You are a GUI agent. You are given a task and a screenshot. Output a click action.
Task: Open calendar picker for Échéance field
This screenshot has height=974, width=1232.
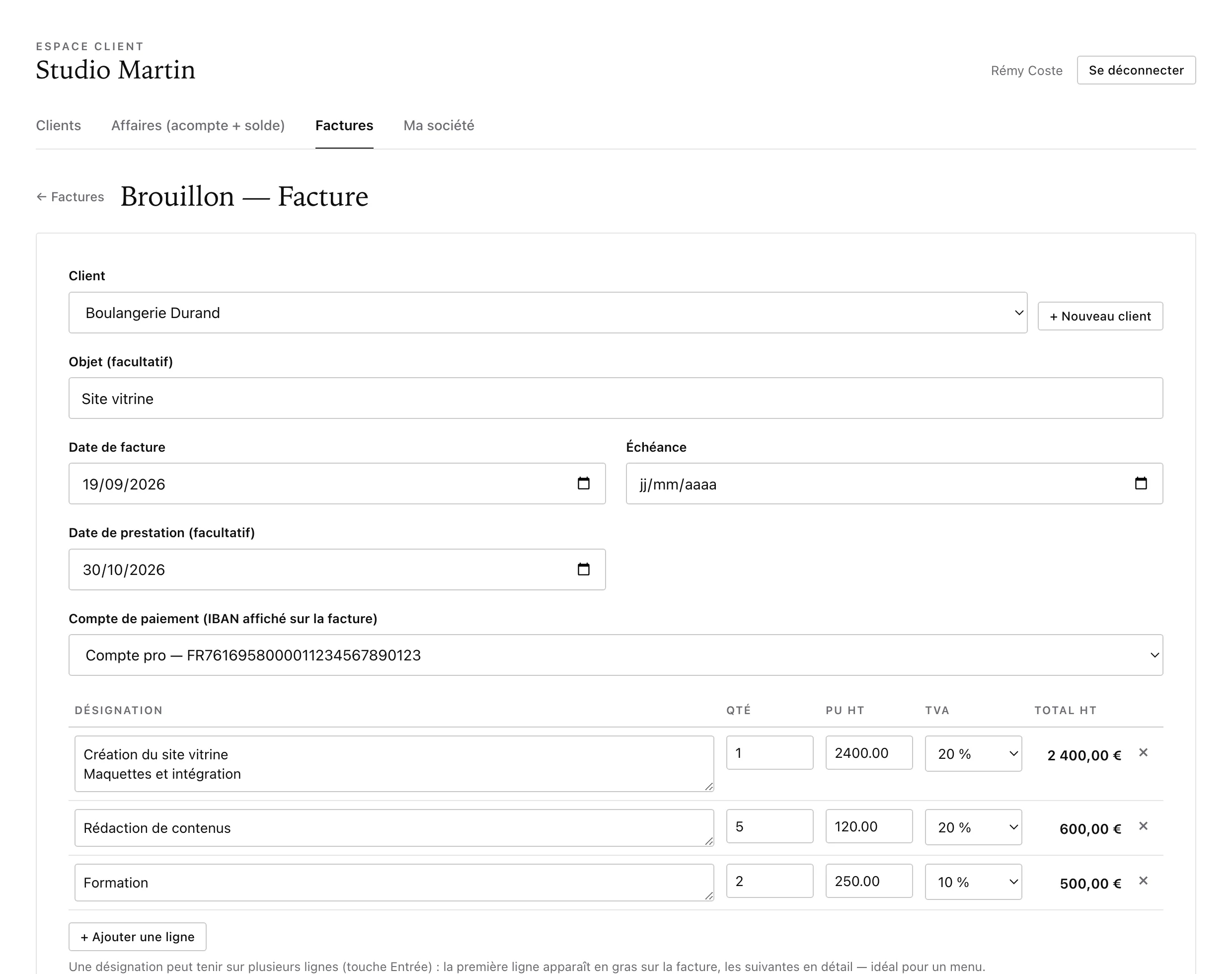click(1140, 484)
